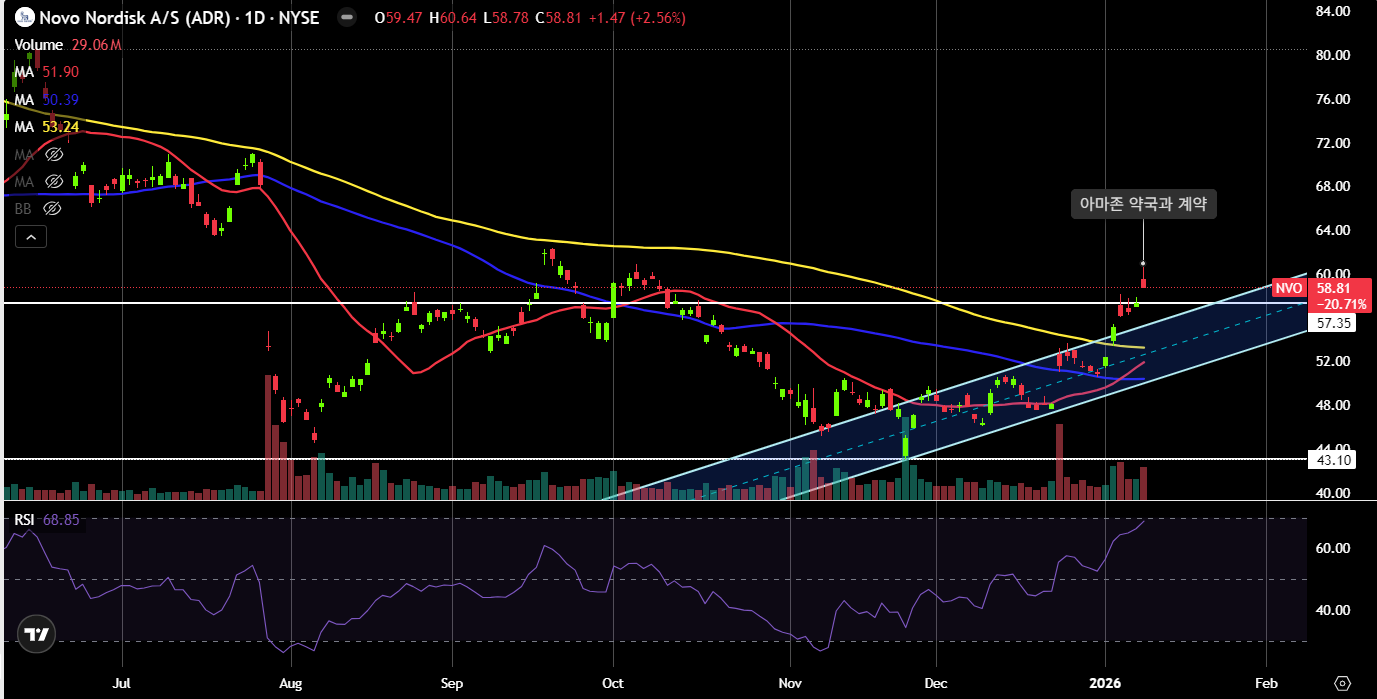Click the TradingView logo in RSI pane
The width and height of the screenshot is (1377, 699).
[x=37, y=634]
